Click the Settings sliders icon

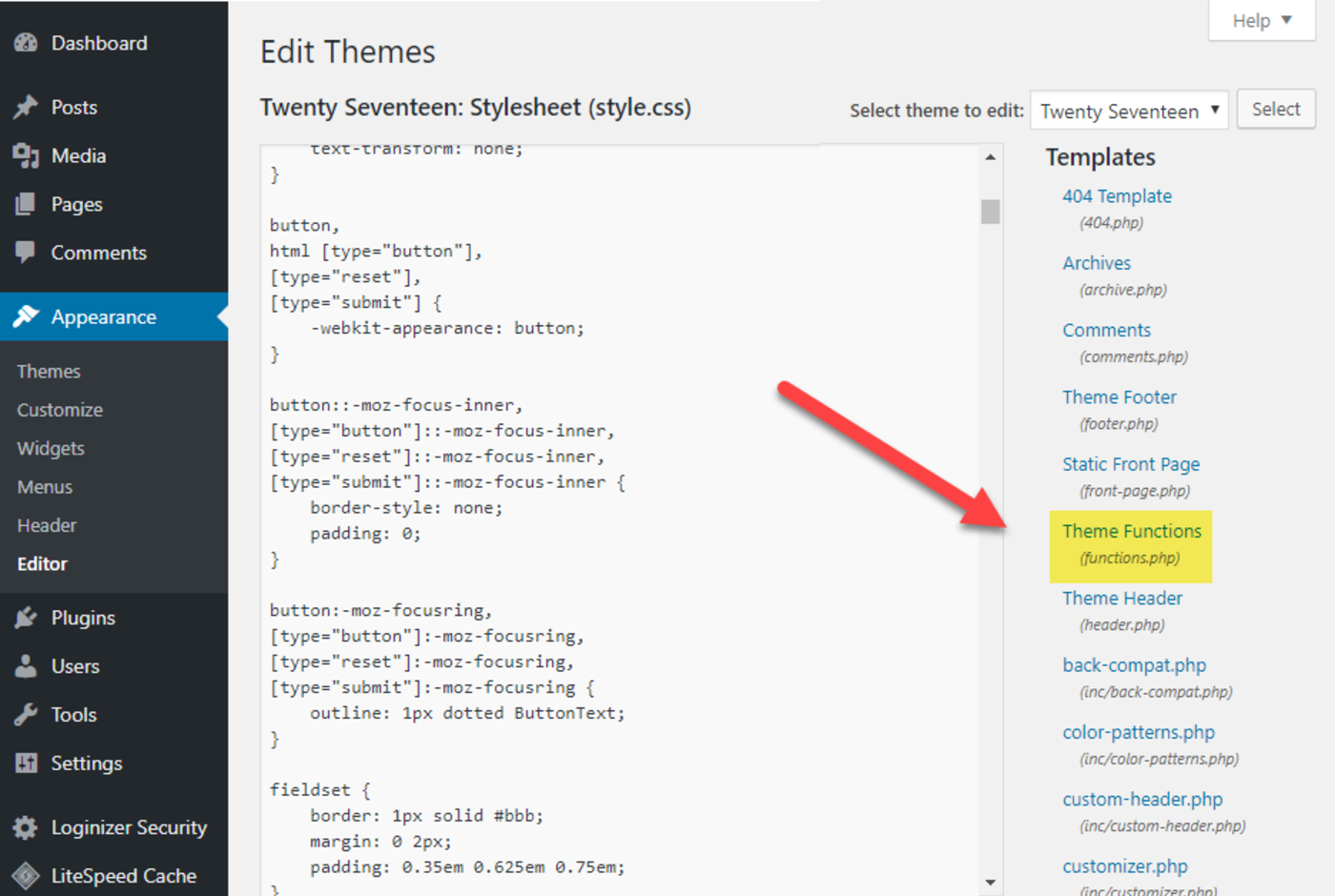pos(26,763)
